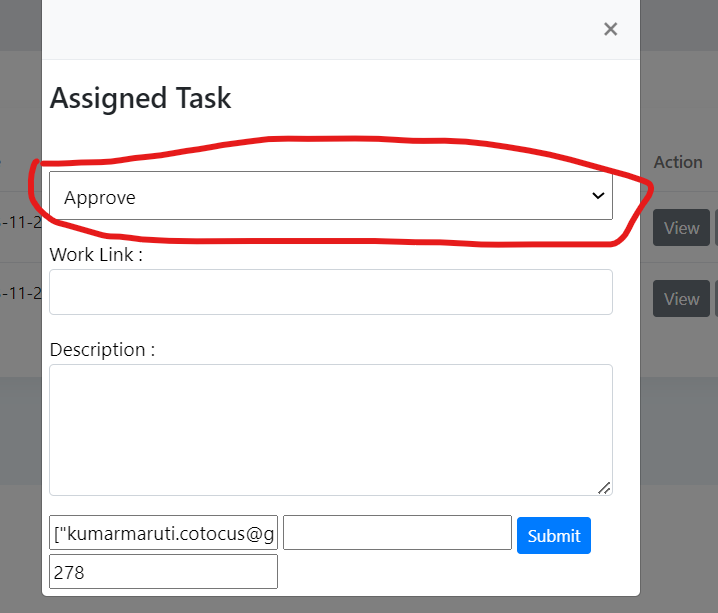Click the second row date cell
The image size is (718, 613).
[x=20, y=293]
